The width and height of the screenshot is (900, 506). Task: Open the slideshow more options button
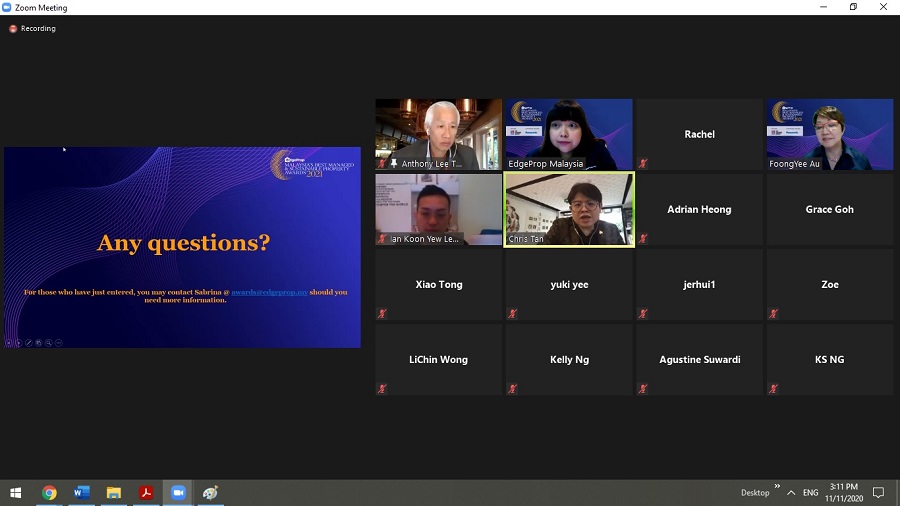tap(58, 343)
